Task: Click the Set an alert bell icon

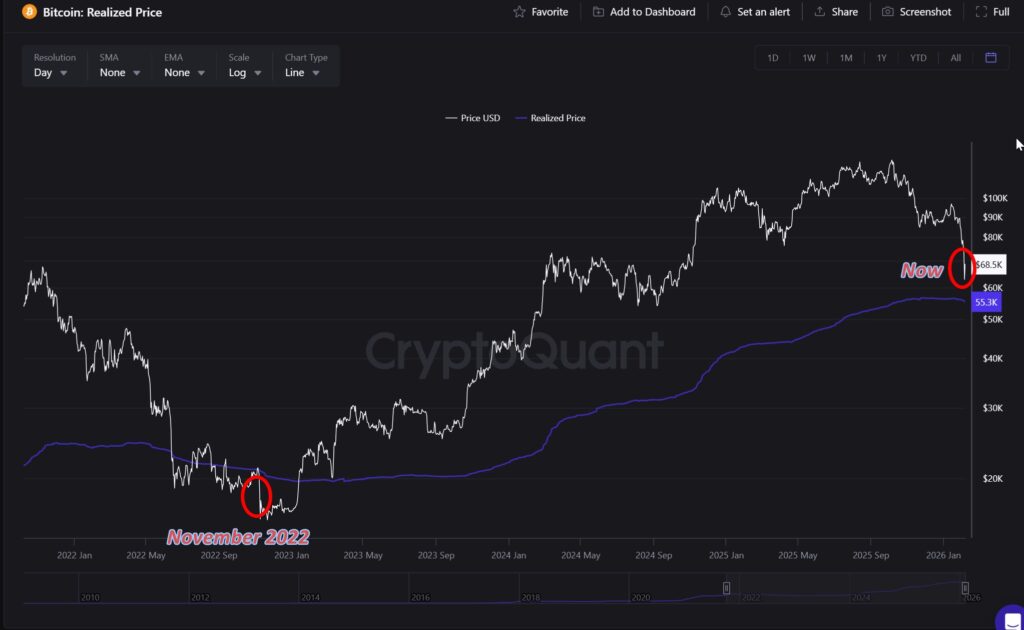Action: click(725, 12)
